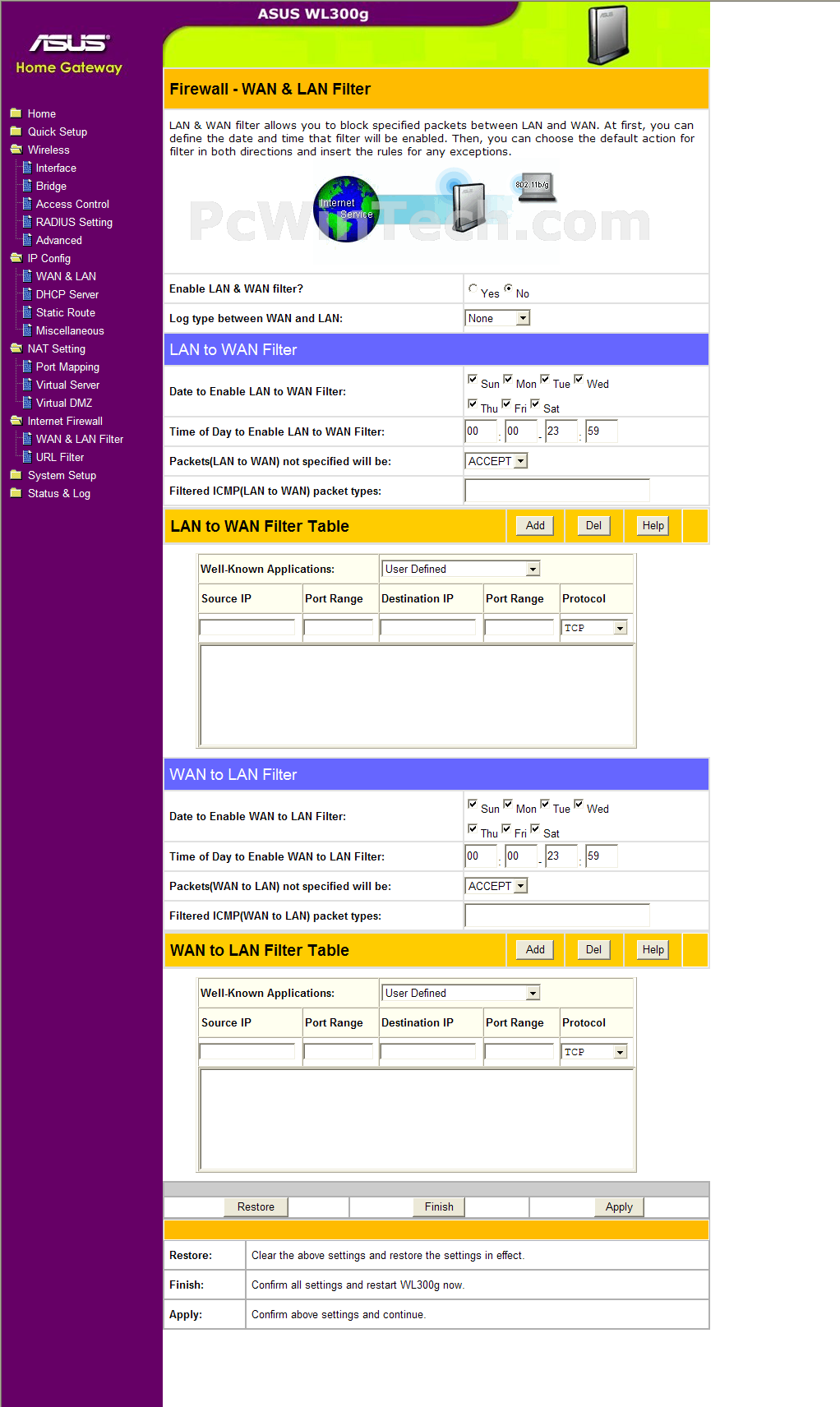840x1407 pixels.
Task: Click the Internet Service globe image
Action: 347,209
